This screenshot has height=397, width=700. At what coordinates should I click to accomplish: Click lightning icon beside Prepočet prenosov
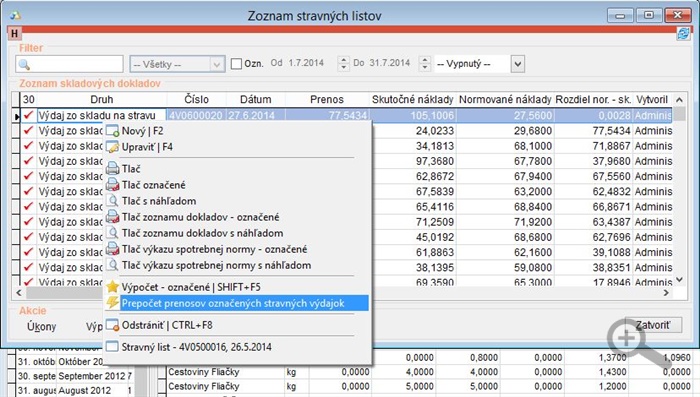pyautogui.click(x=113, y=303)
